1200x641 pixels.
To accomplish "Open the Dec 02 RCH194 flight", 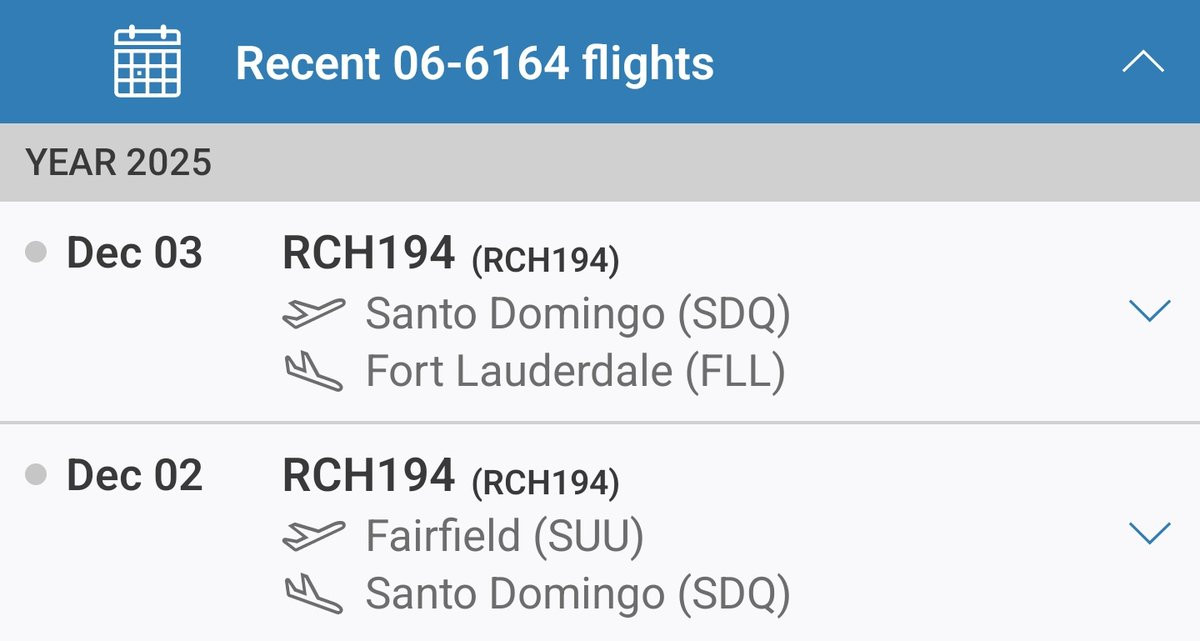I will [369, 477].
